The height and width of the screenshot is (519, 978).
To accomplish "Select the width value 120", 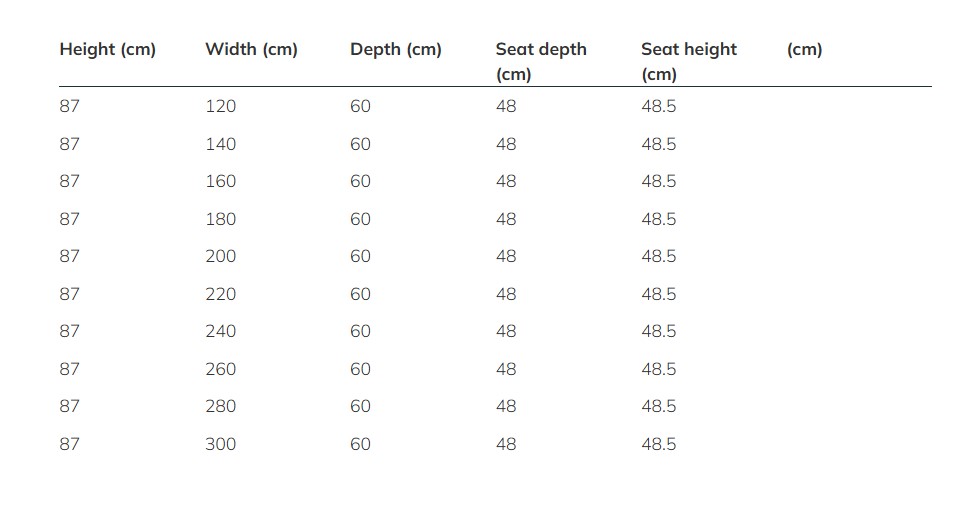I will [221, 106].
